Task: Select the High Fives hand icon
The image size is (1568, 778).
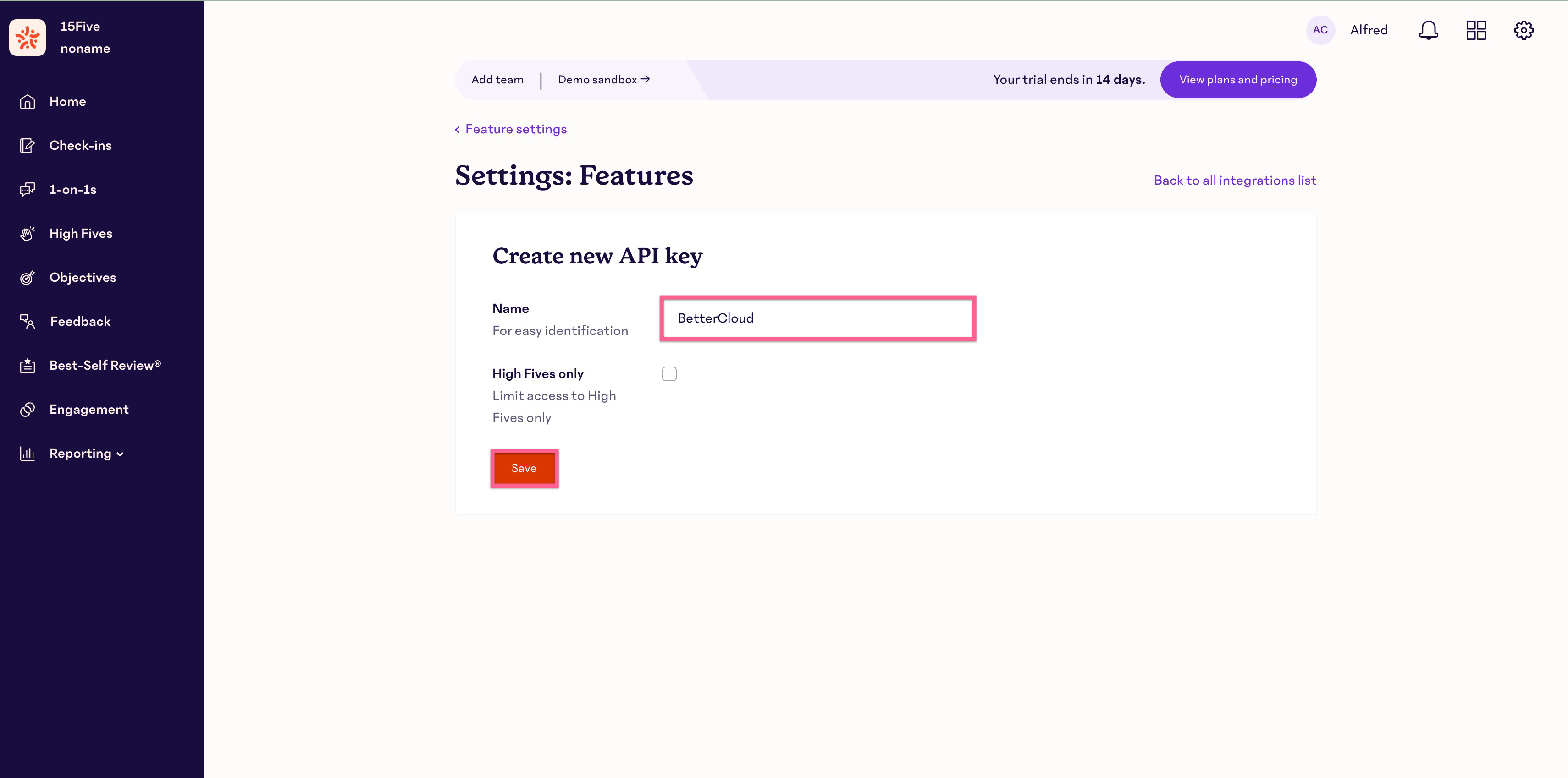Action: [x=28, y=233]
